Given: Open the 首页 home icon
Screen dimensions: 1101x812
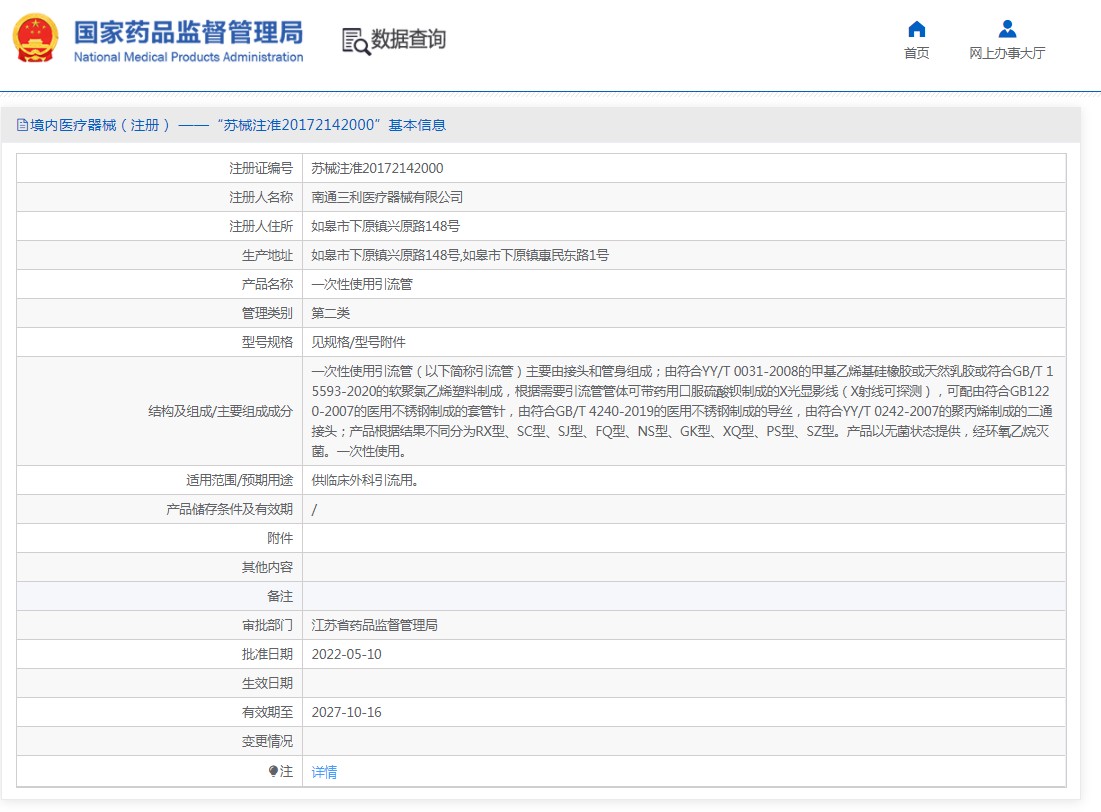Looking at the screenshot, I should pos(916,29).
